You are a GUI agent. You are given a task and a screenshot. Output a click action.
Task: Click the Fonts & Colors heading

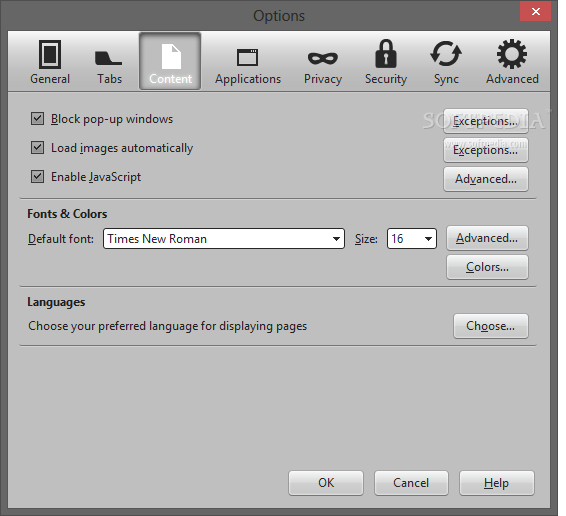[x=67, y=214]
